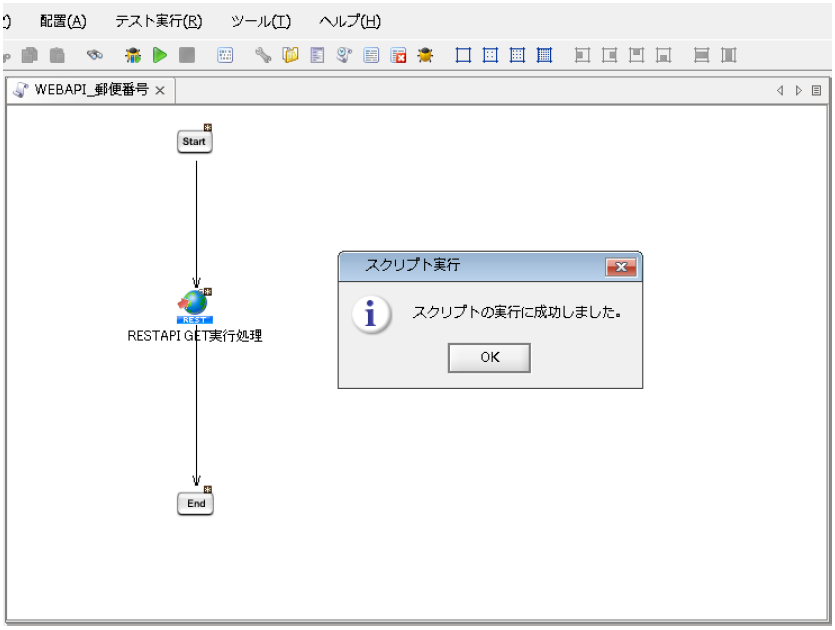Open the tab list dropdown at right
Image resolution: width=835 pixels, height=630 pixels.
click(x=817, y=90)
